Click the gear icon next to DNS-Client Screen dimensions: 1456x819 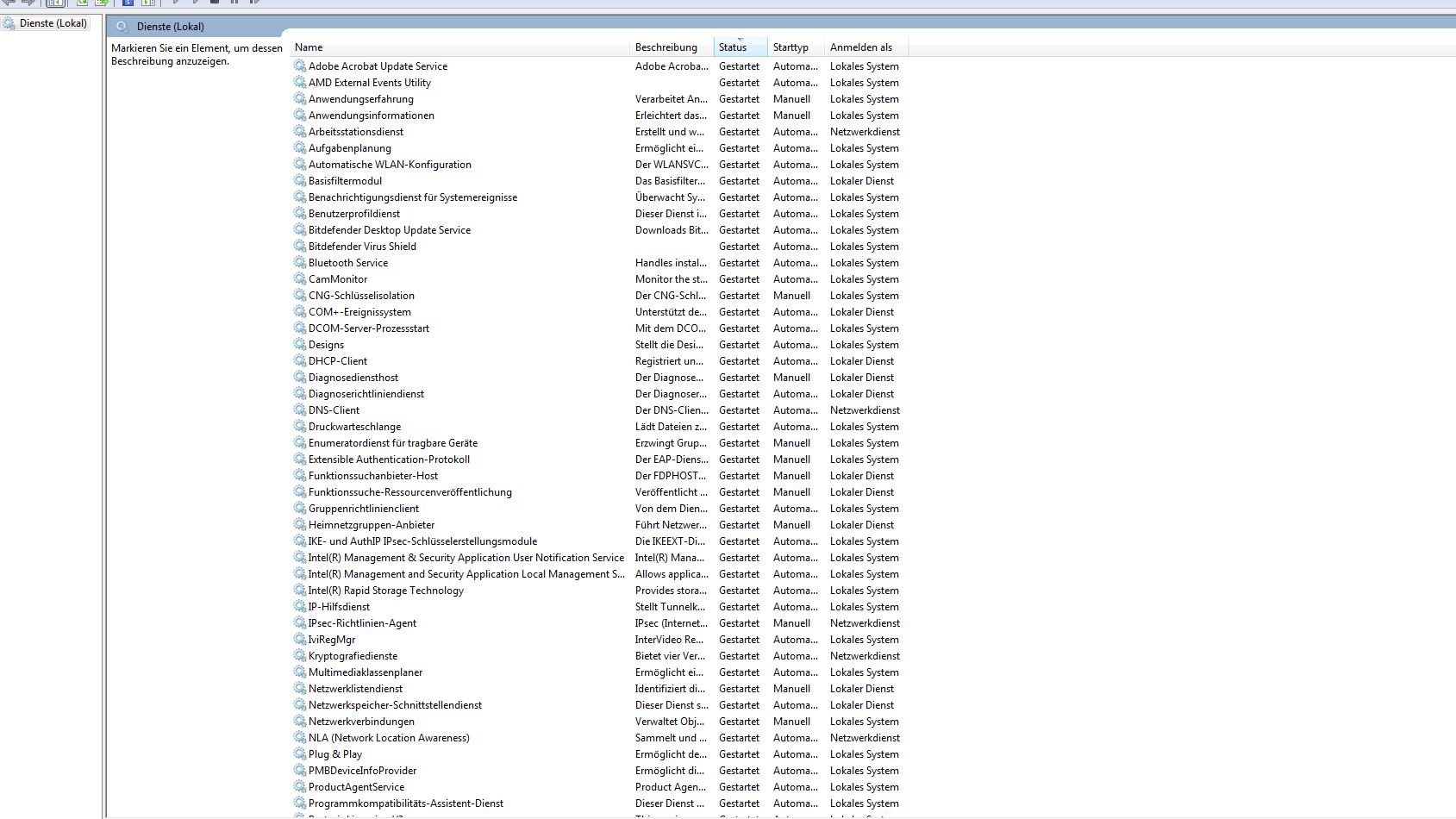pos(300,410)
